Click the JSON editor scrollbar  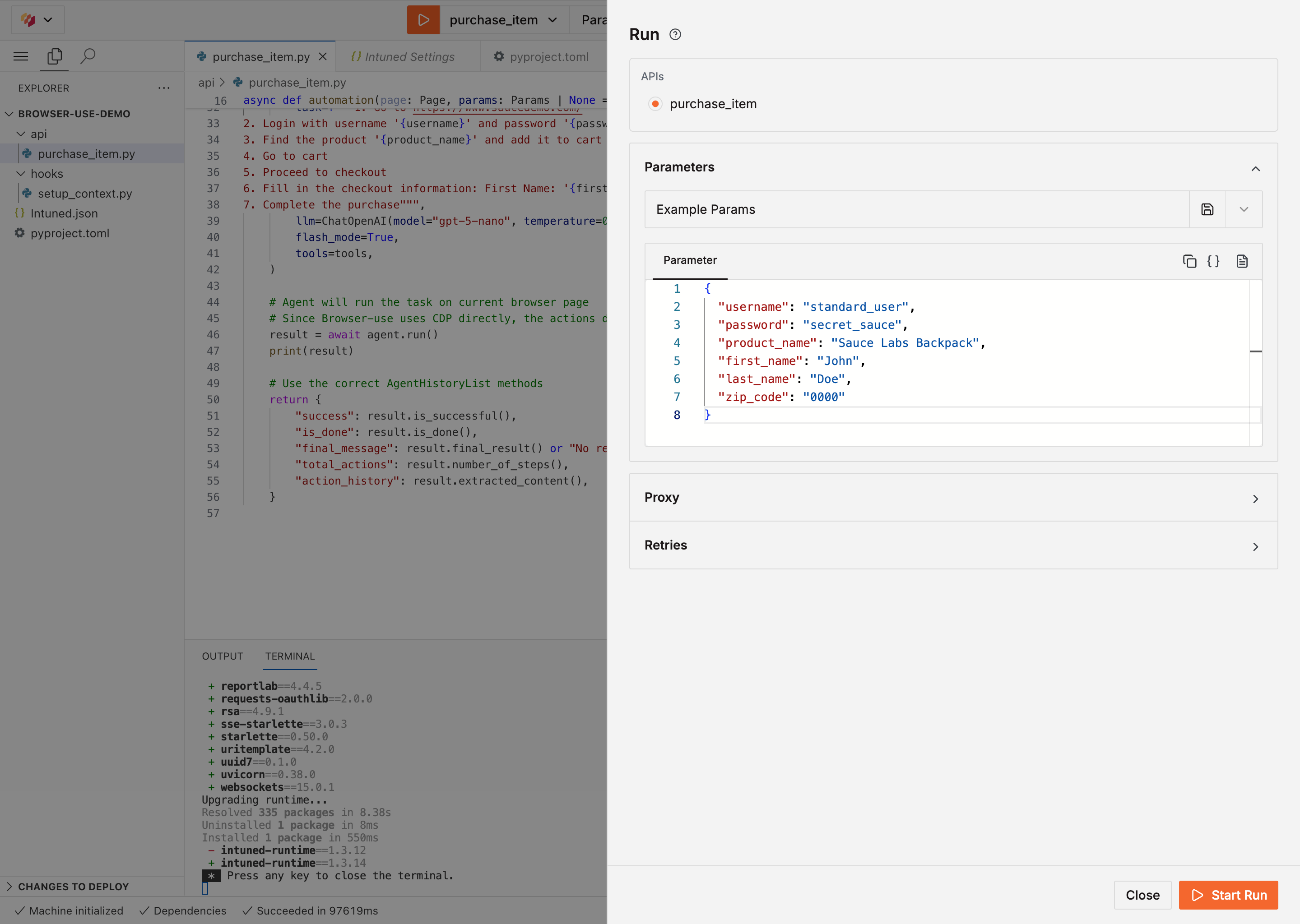pyautogui.click(x=1256, y=362)
